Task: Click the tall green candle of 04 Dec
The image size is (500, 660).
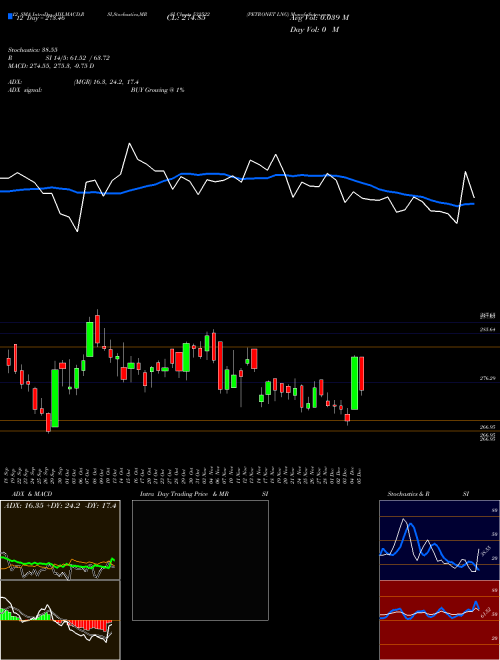Action: [354, 383]
